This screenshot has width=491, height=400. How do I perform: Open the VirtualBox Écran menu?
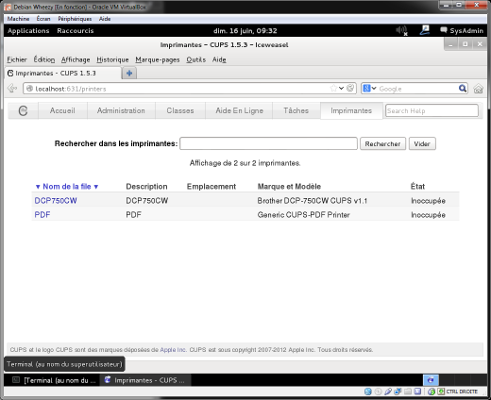pyautogui.click(x=43, y=19)
